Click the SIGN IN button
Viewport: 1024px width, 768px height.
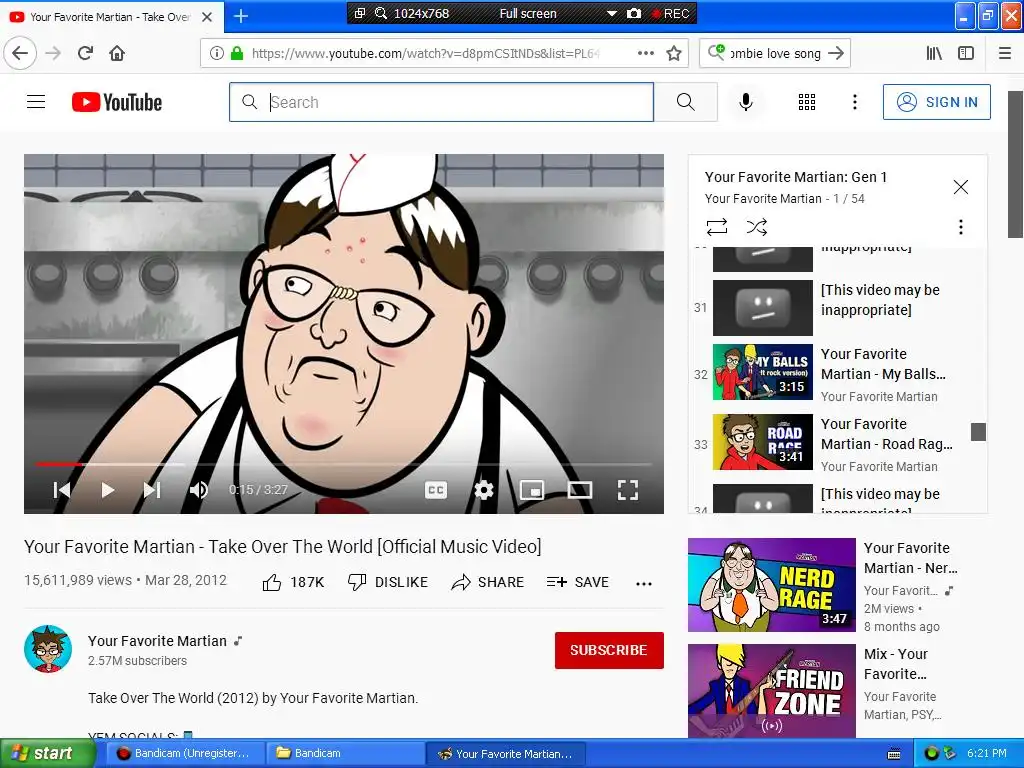pos(936,102)
